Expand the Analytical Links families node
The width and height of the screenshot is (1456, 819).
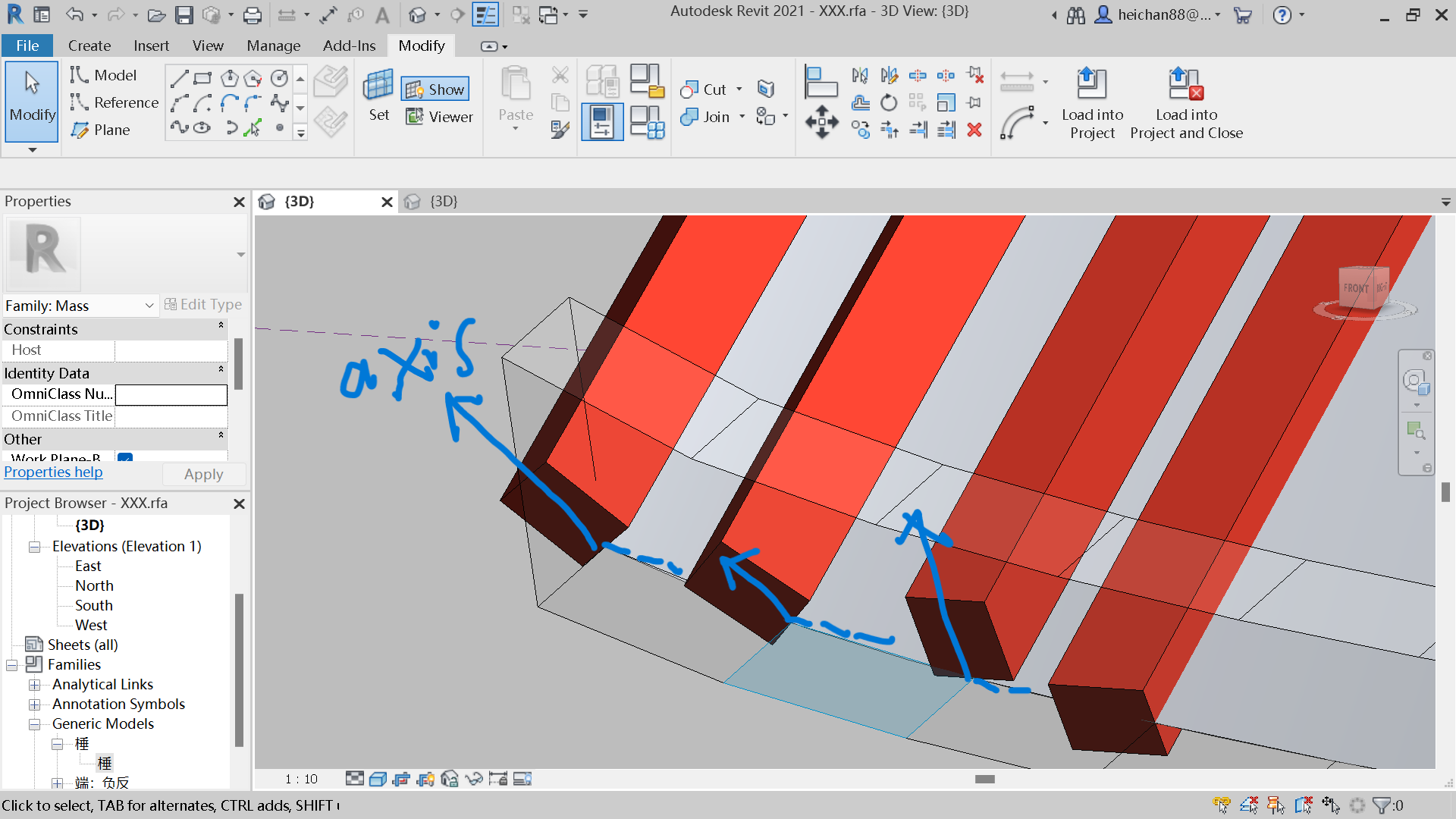tap(34, 684)
